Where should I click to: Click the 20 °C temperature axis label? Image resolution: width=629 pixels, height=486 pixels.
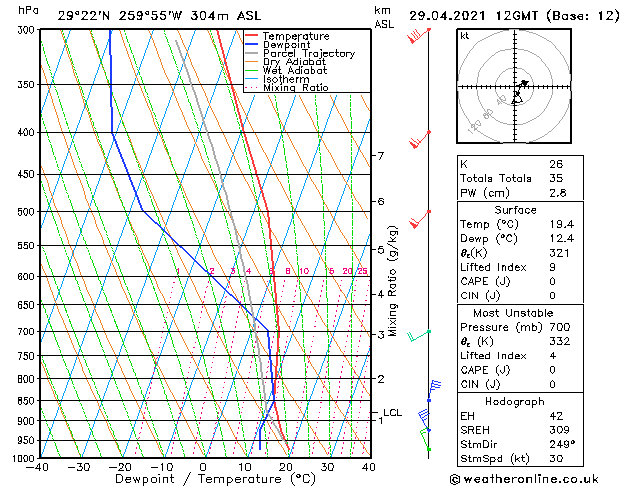[x=285, y=467]
